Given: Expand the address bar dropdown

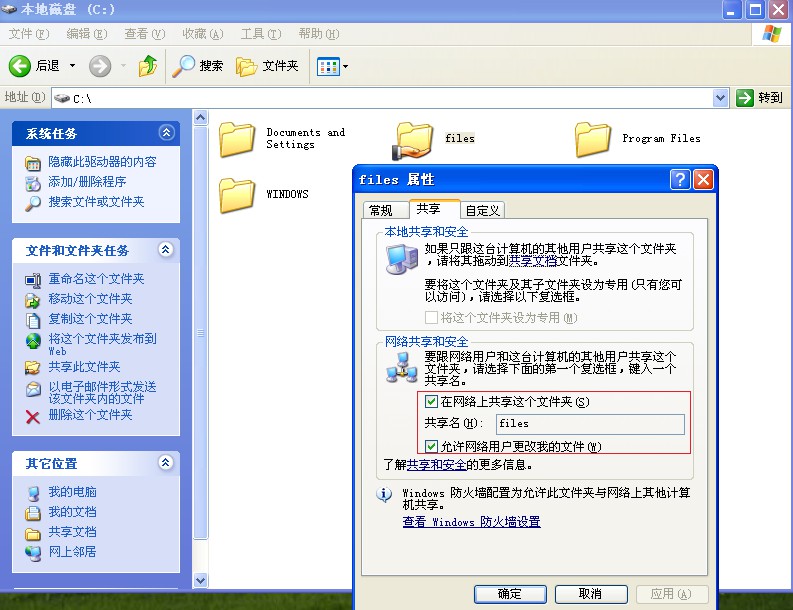Looking at the screenshot, I should [x=720, y=98].
